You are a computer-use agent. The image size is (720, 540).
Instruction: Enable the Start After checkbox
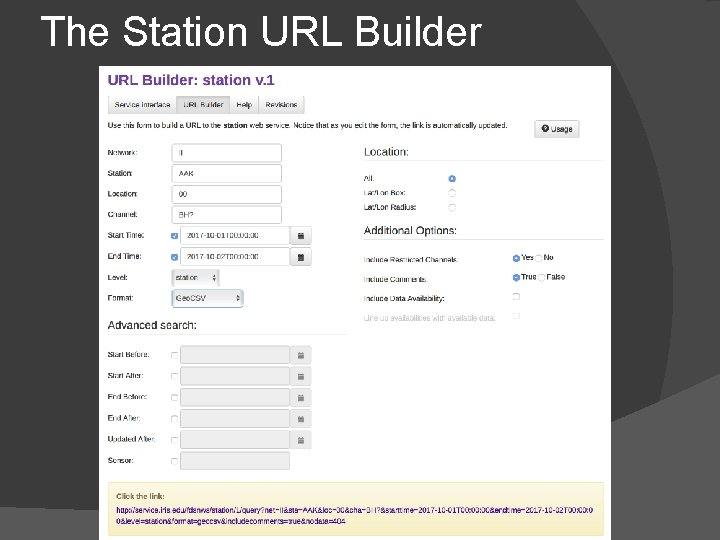click(174, 376)
